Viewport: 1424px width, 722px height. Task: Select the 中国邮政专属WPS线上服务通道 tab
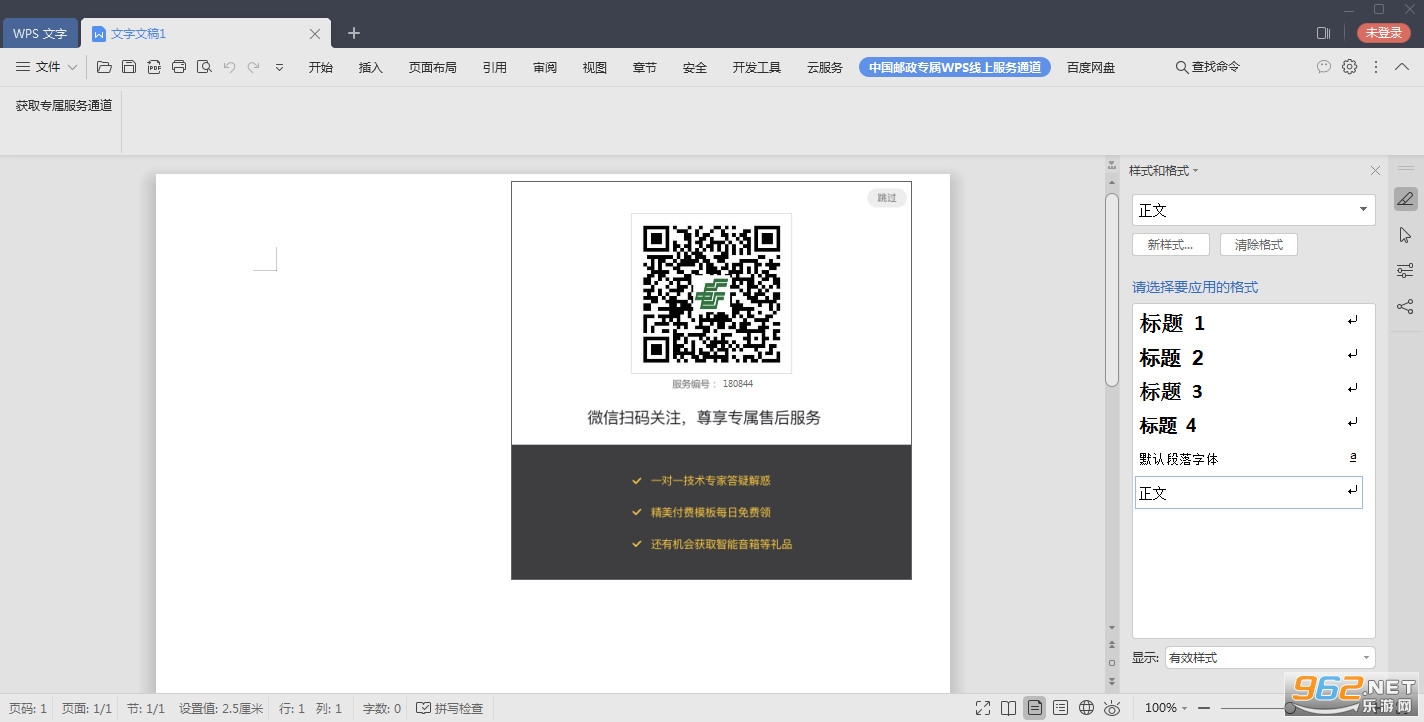point(955,67)
